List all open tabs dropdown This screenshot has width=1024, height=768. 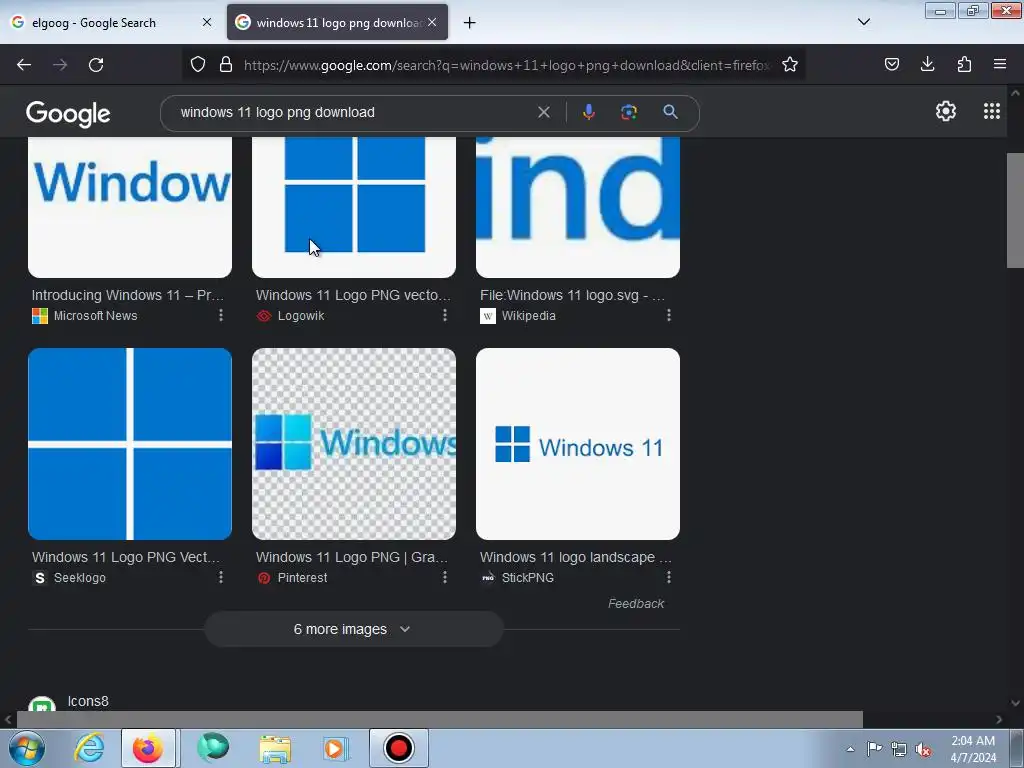coord(864,22)
